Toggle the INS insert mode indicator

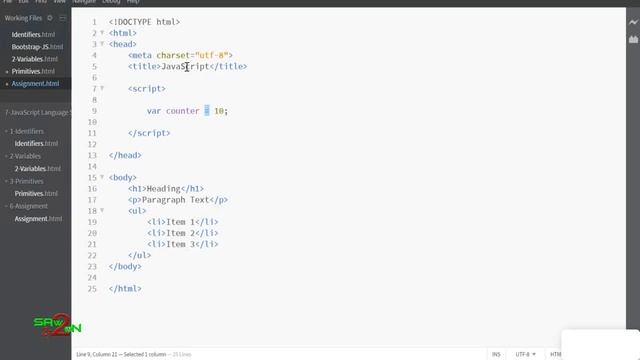[496, 354]
